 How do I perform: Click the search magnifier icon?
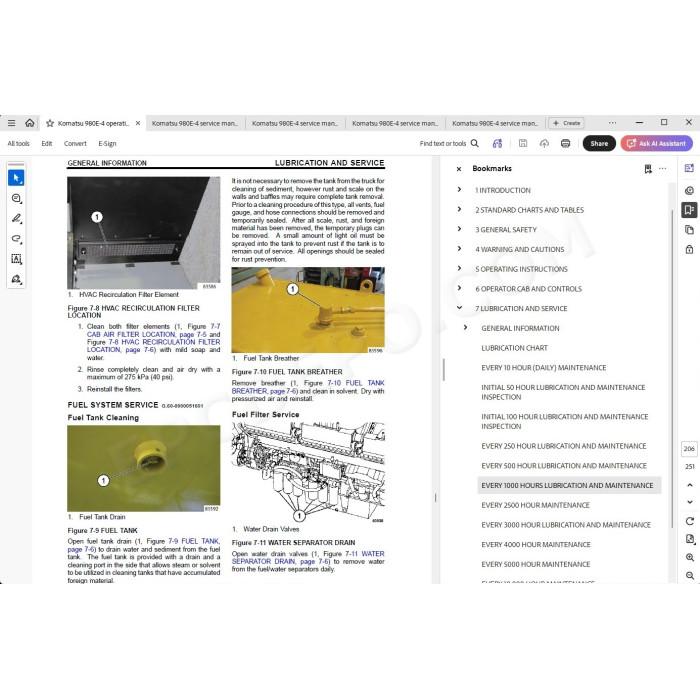tap(475, 143)
